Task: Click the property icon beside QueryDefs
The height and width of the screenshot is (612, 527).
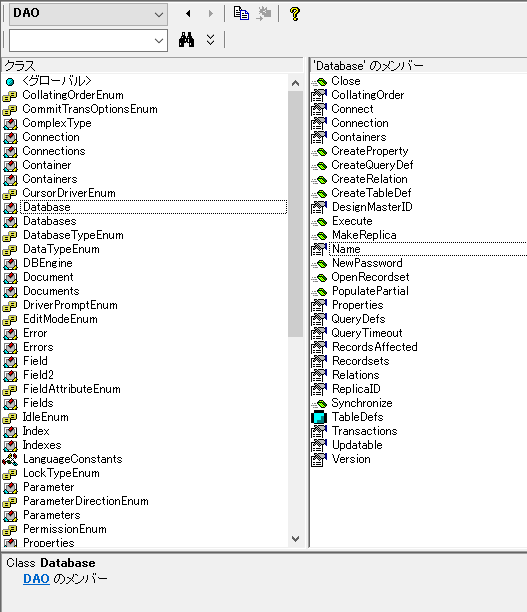Action: [319, 319]
